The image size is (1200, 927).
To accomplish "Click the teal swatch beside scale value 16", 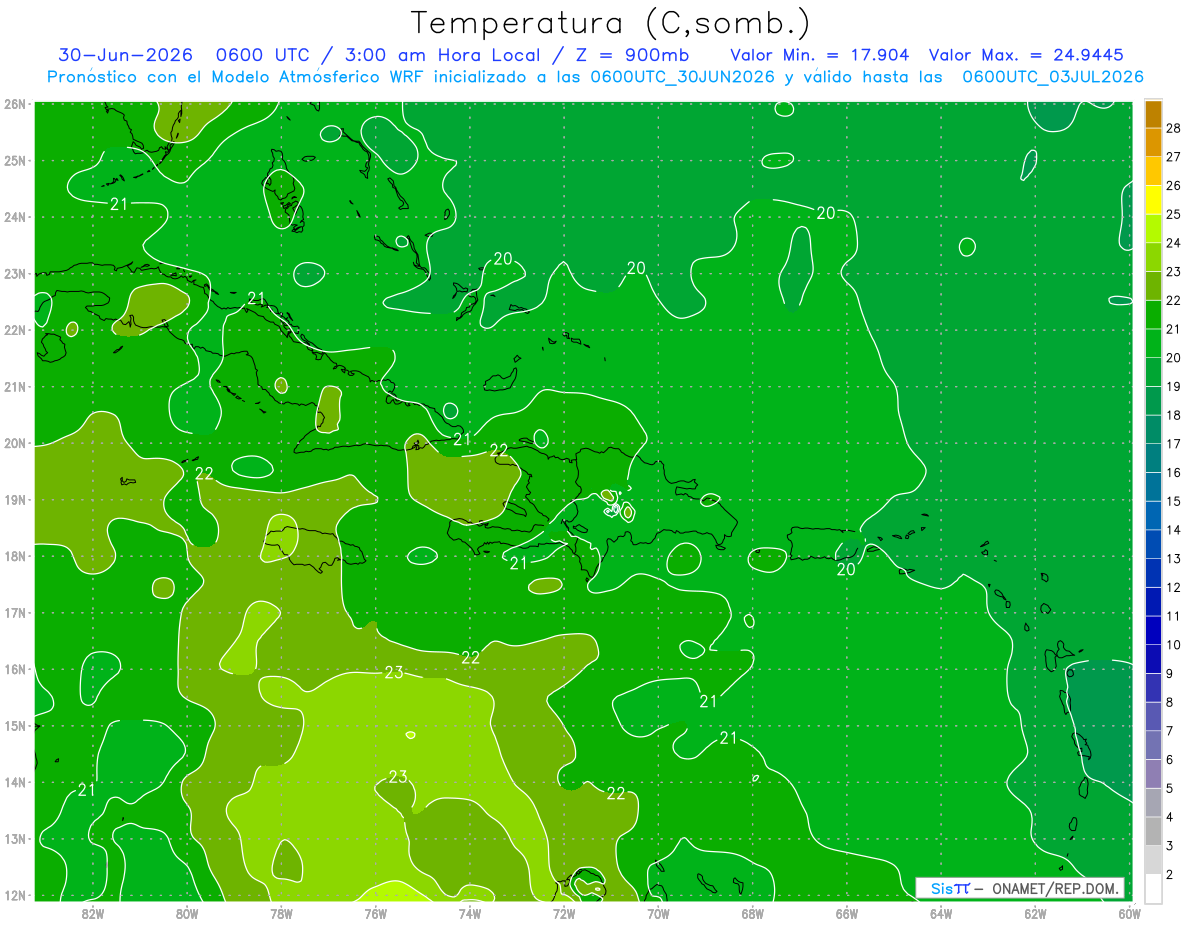I will pos(1153,458).
